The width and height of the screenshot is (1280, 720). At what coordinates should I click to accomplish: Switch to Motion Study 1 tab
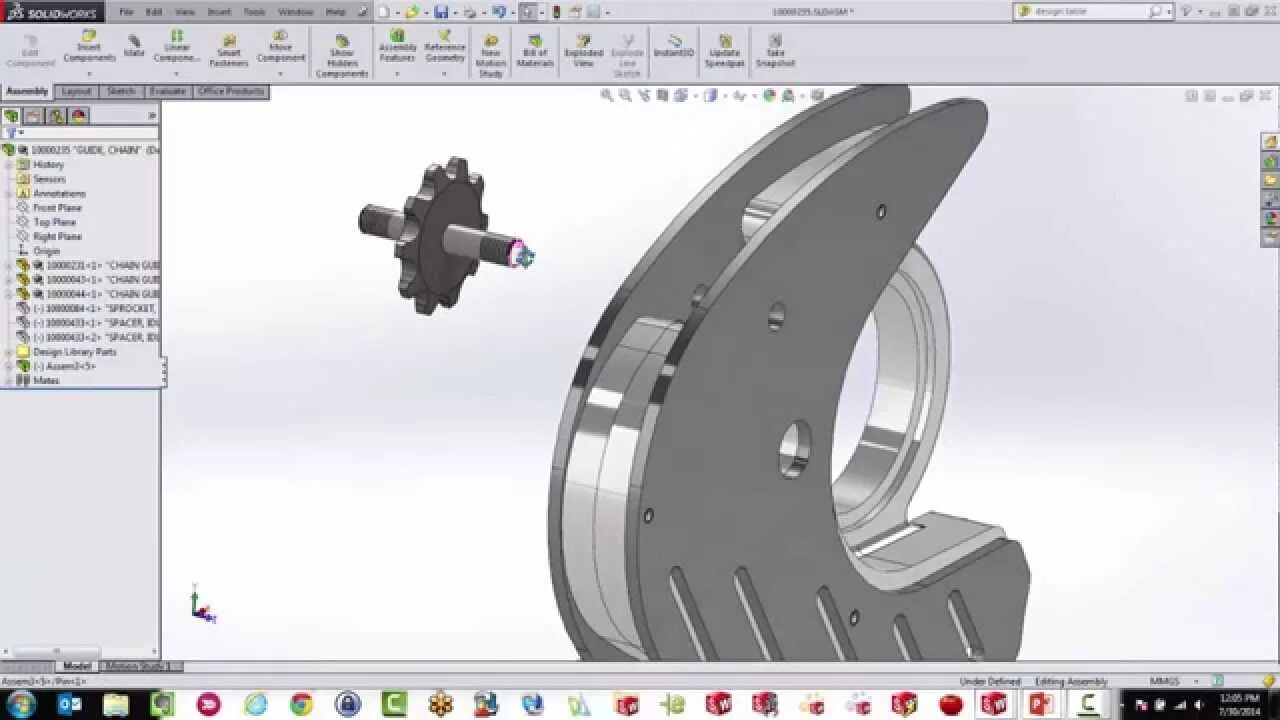(x=140, y=666)
